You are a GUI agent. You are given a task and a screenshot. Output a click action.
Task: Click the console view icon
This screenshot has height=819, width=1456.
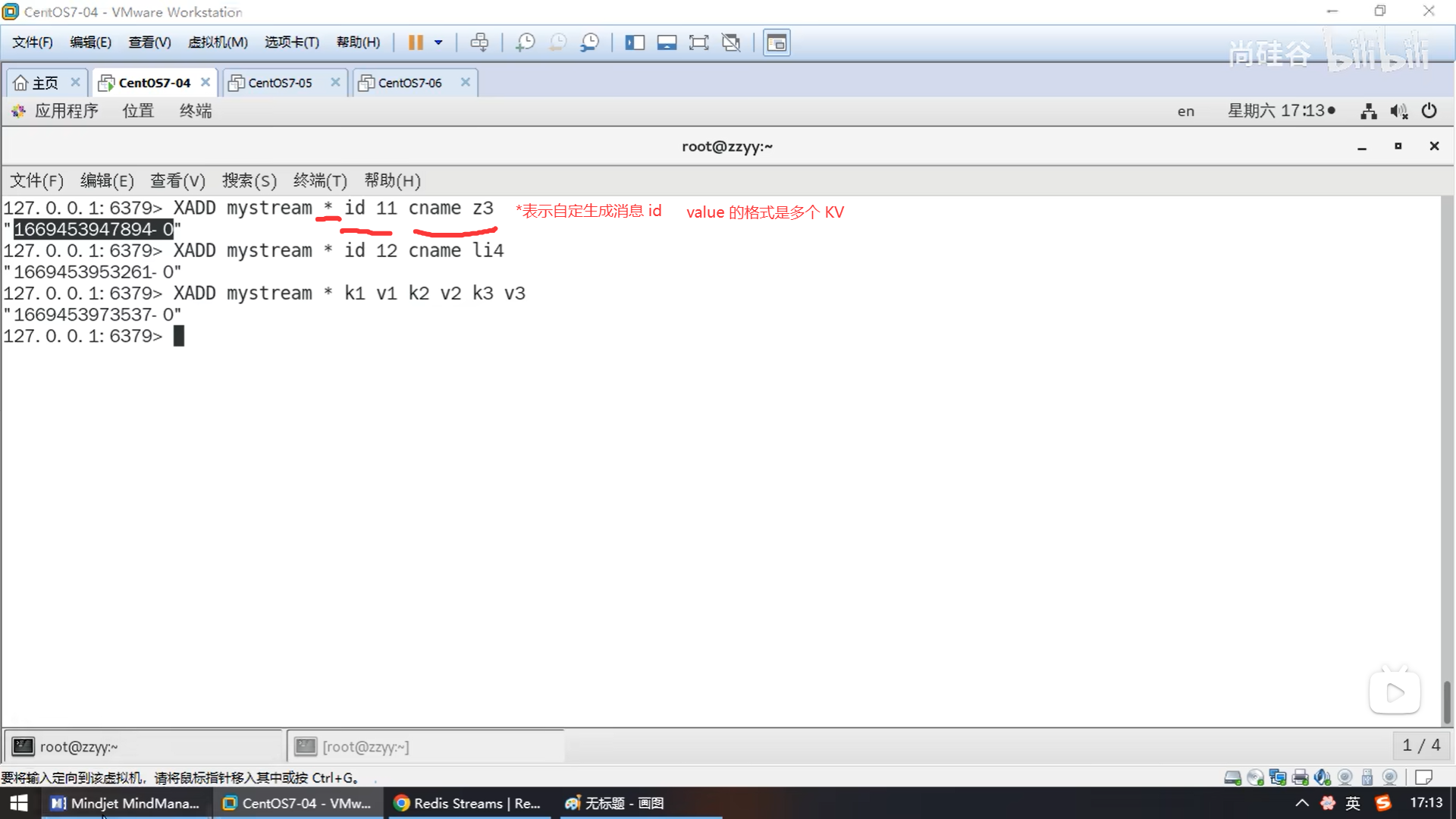coord(776,42)
